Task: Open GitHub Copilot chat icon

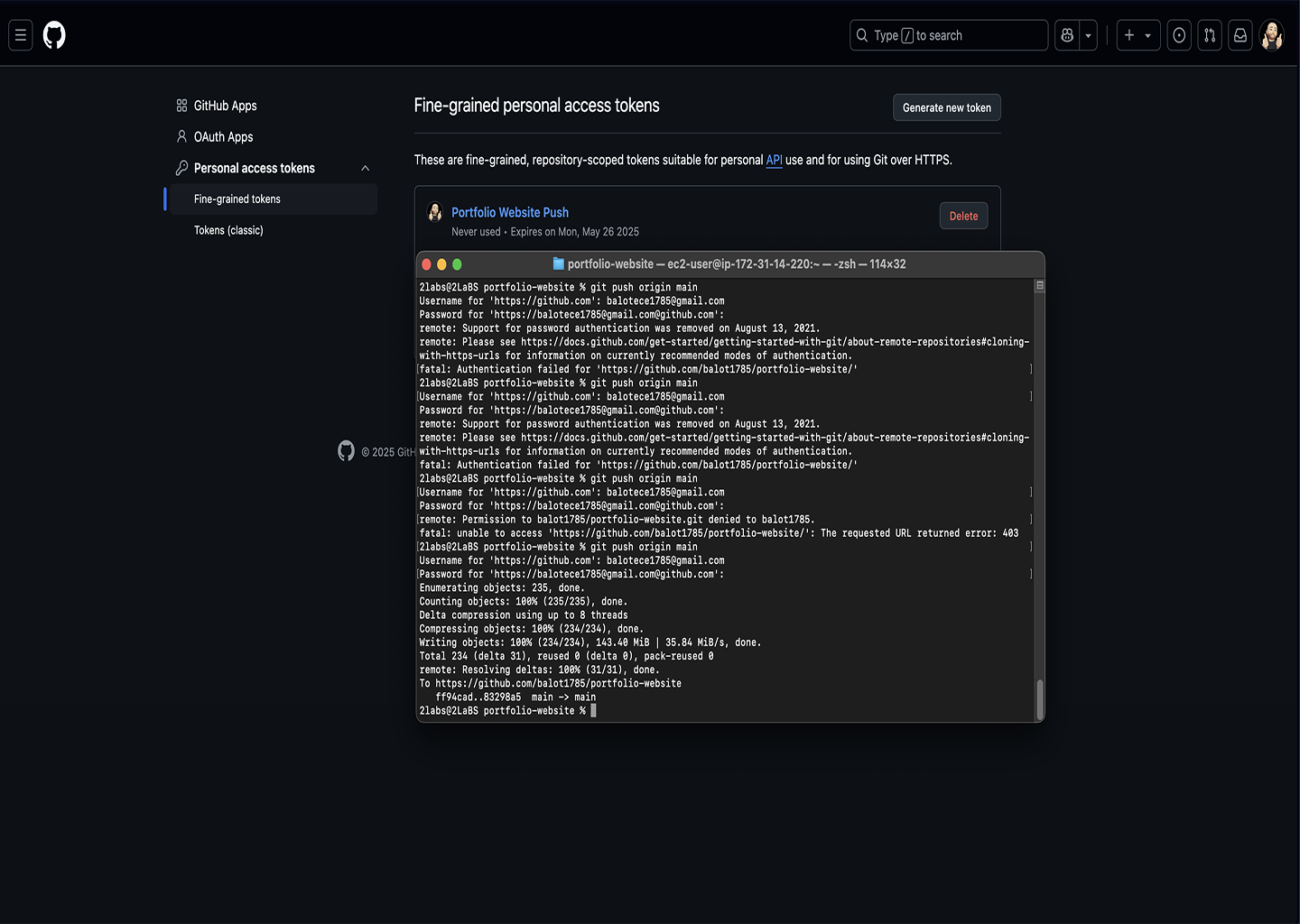Action: pyautogui.click(x=1067, y=35)
